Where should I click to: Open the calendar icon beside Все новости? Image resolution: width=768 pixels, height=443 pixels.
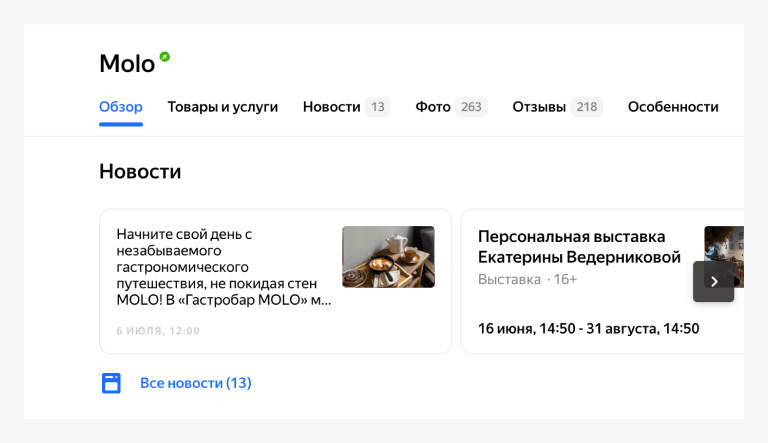[111, 383]
